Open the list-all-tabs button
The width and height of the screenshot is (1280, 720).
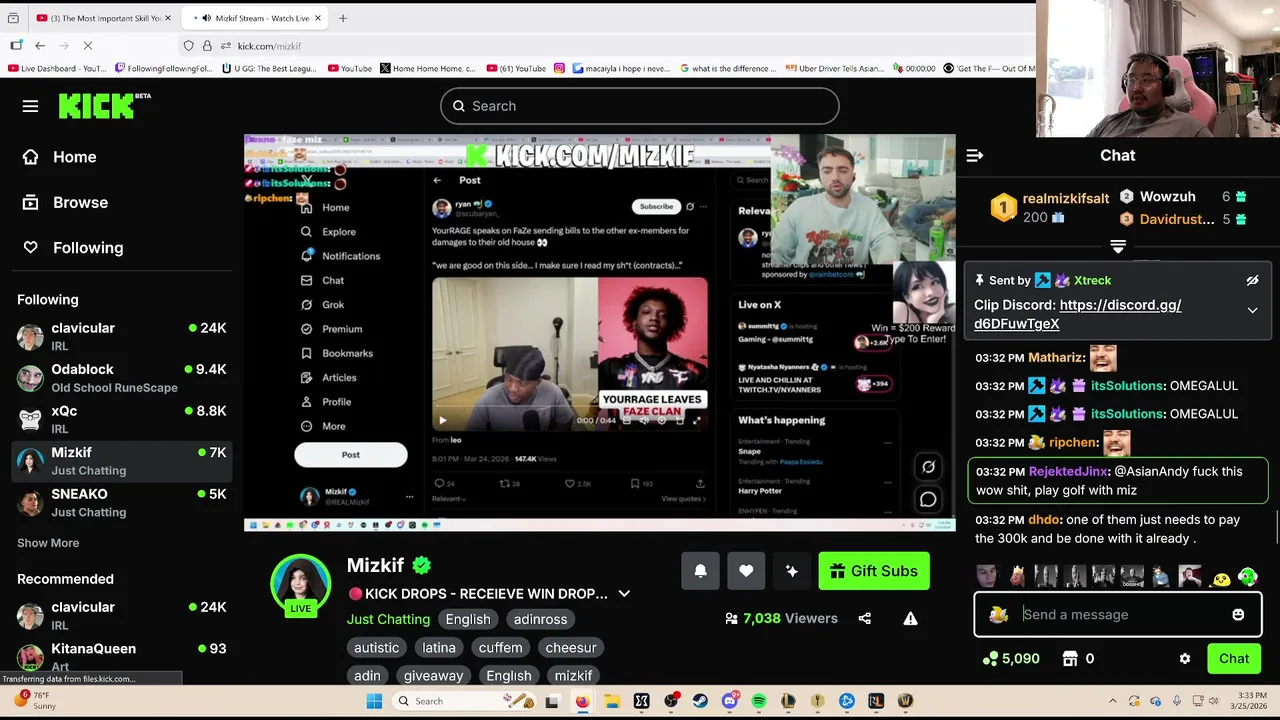[13, 18]
